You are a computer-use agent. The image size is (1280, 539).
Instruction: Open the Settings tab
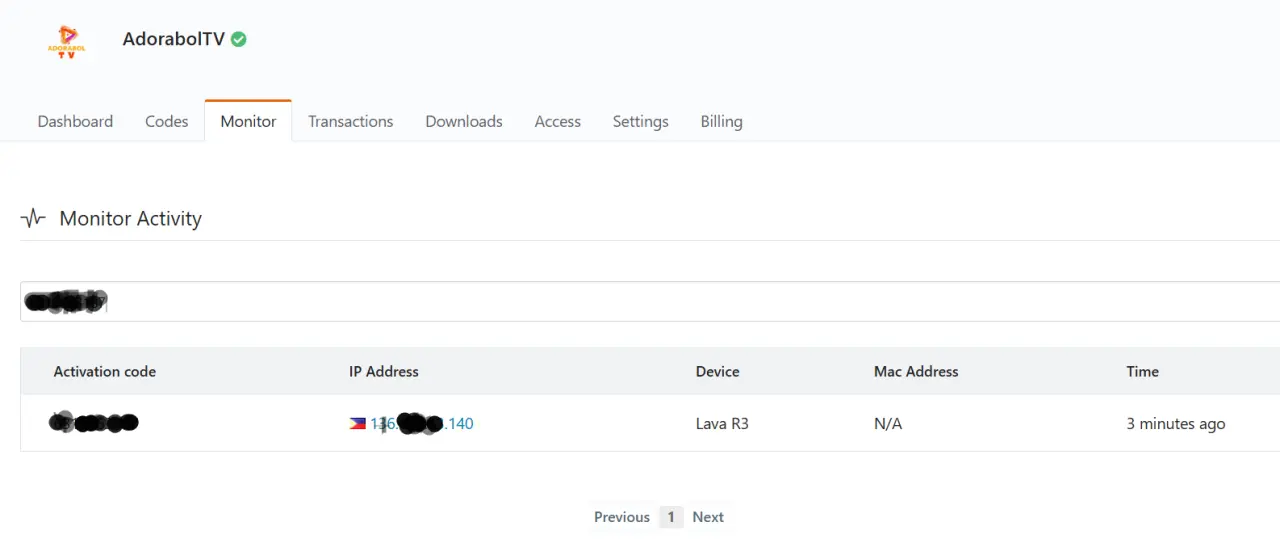pyautogui.click(x=640, y=121)
